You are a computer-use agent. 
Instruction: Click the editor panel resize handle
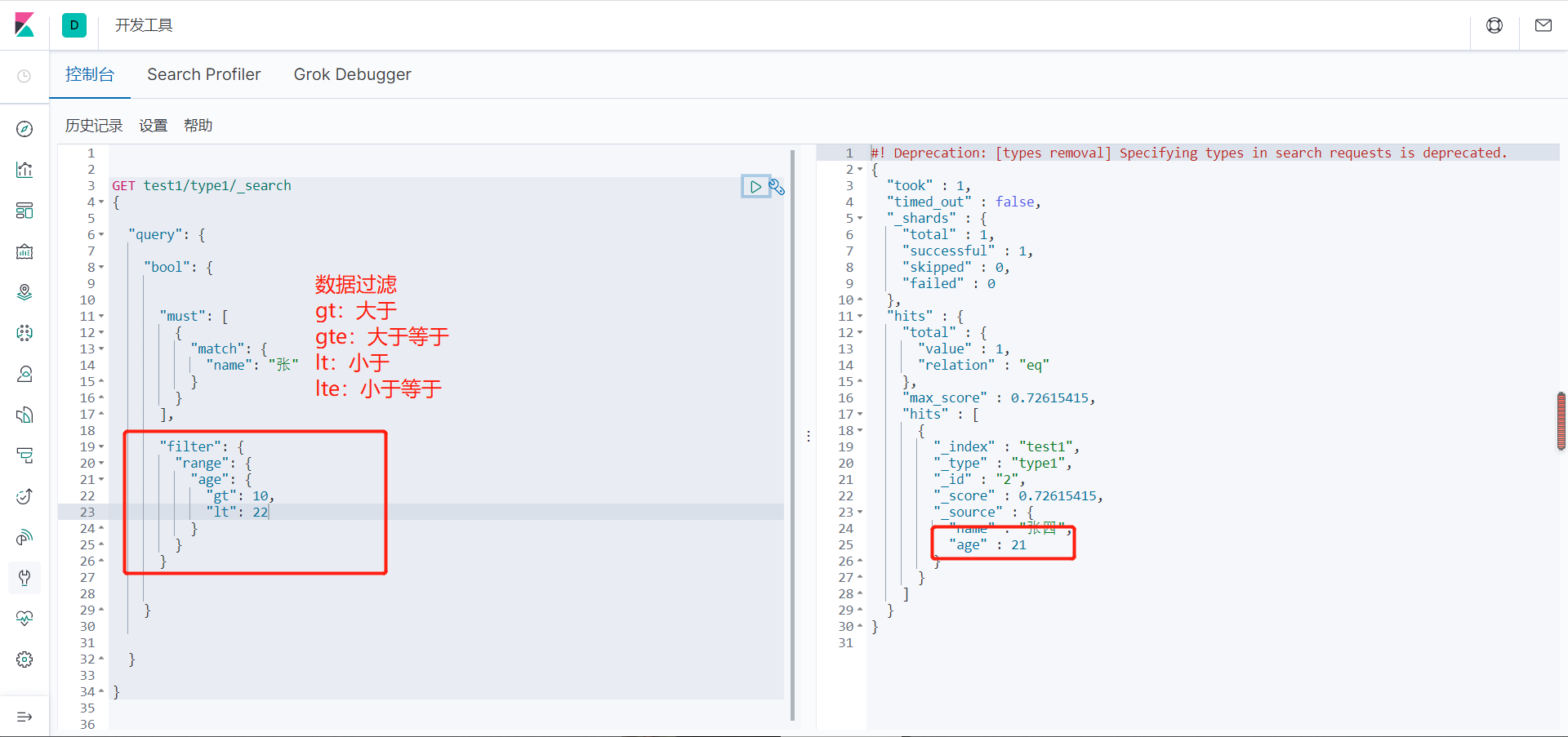[808, 437]
